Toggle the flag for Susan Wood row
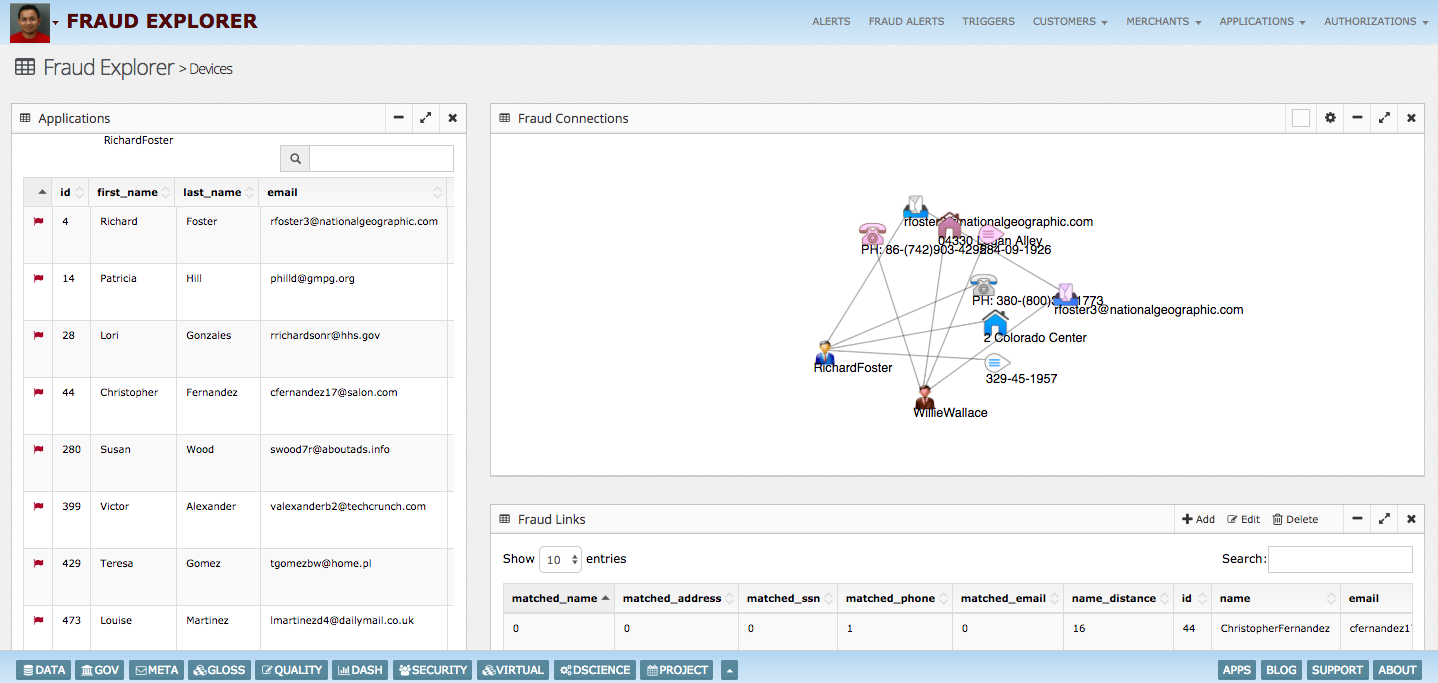This screenshot has height=683, width=1438. [39, 450]
